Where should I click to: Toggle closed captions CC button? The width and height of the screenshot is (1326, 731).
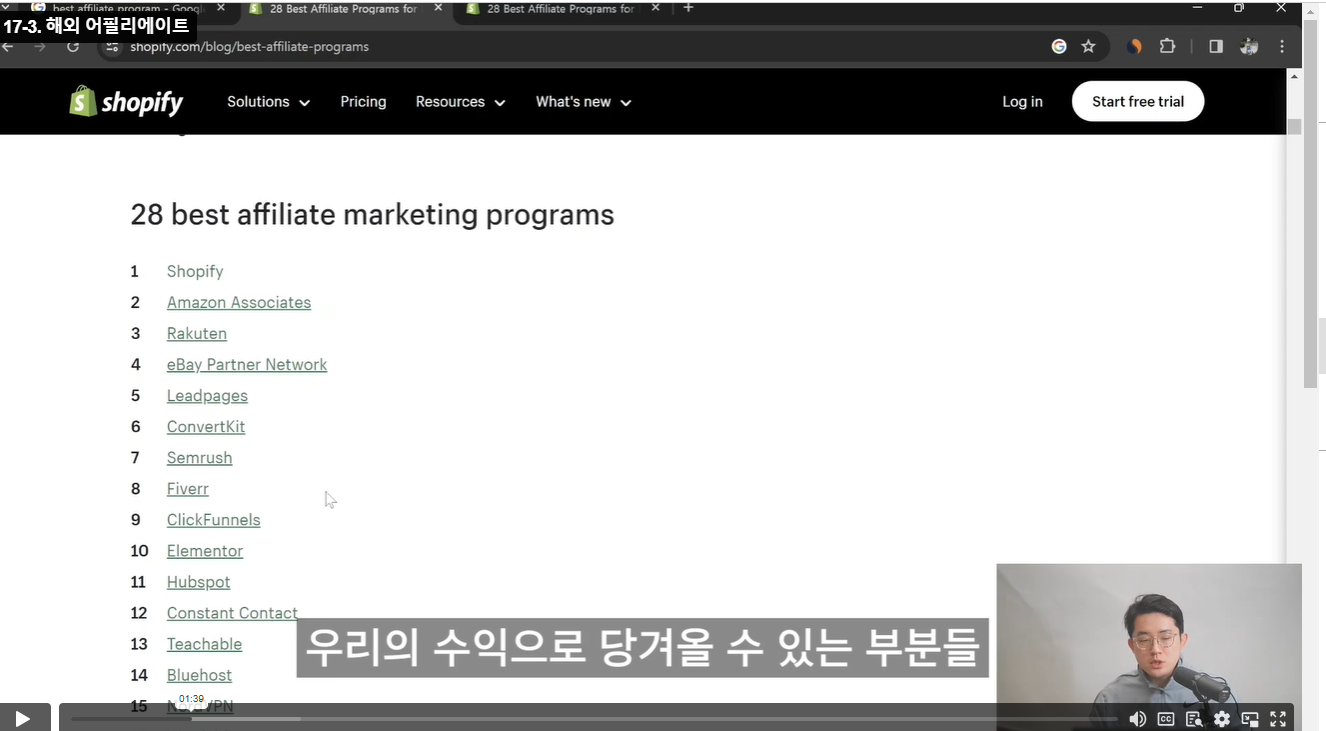(x=1166, y=719)
